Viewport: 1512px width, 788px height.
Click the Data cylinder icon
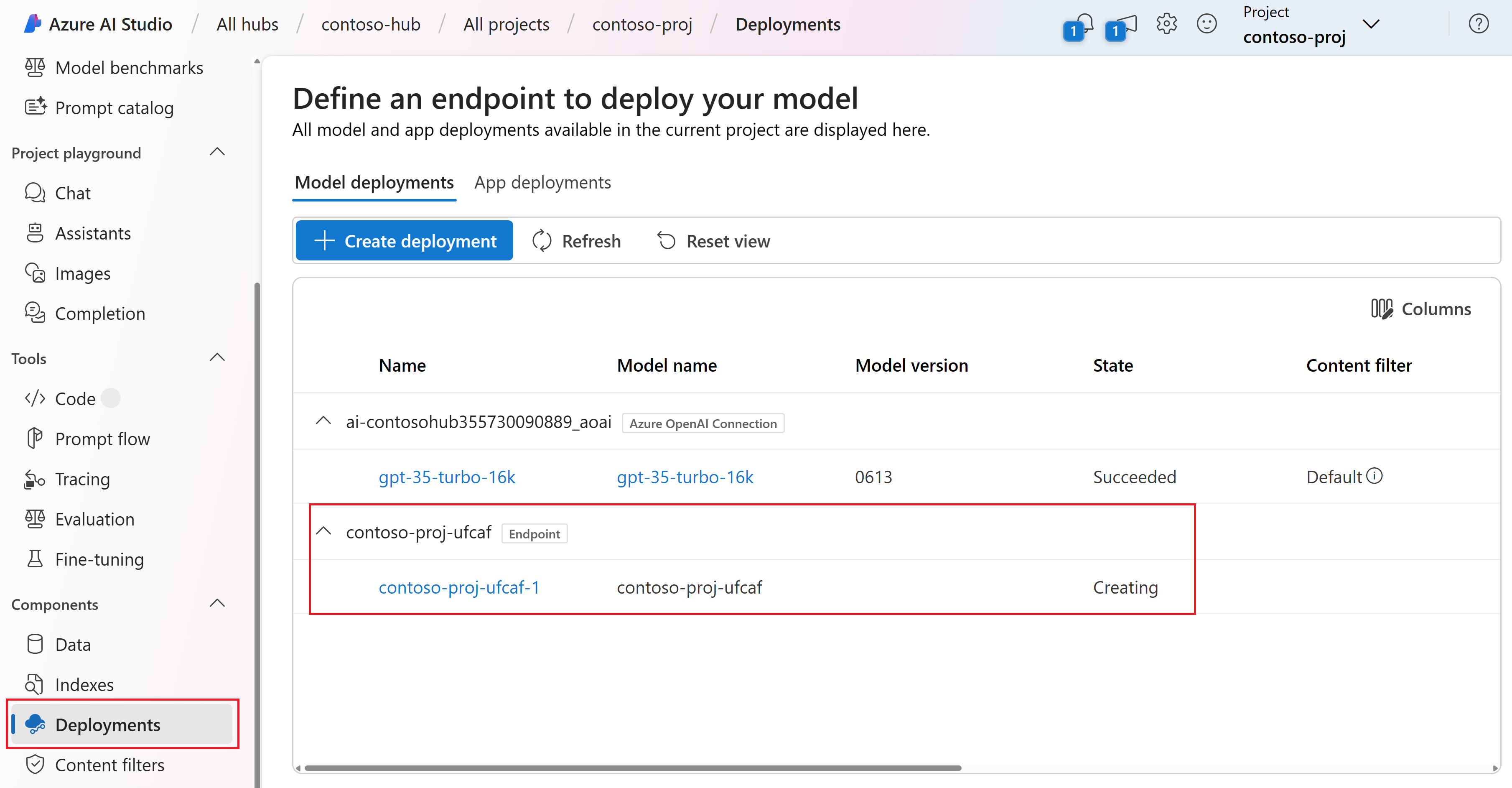pos(35,644)
